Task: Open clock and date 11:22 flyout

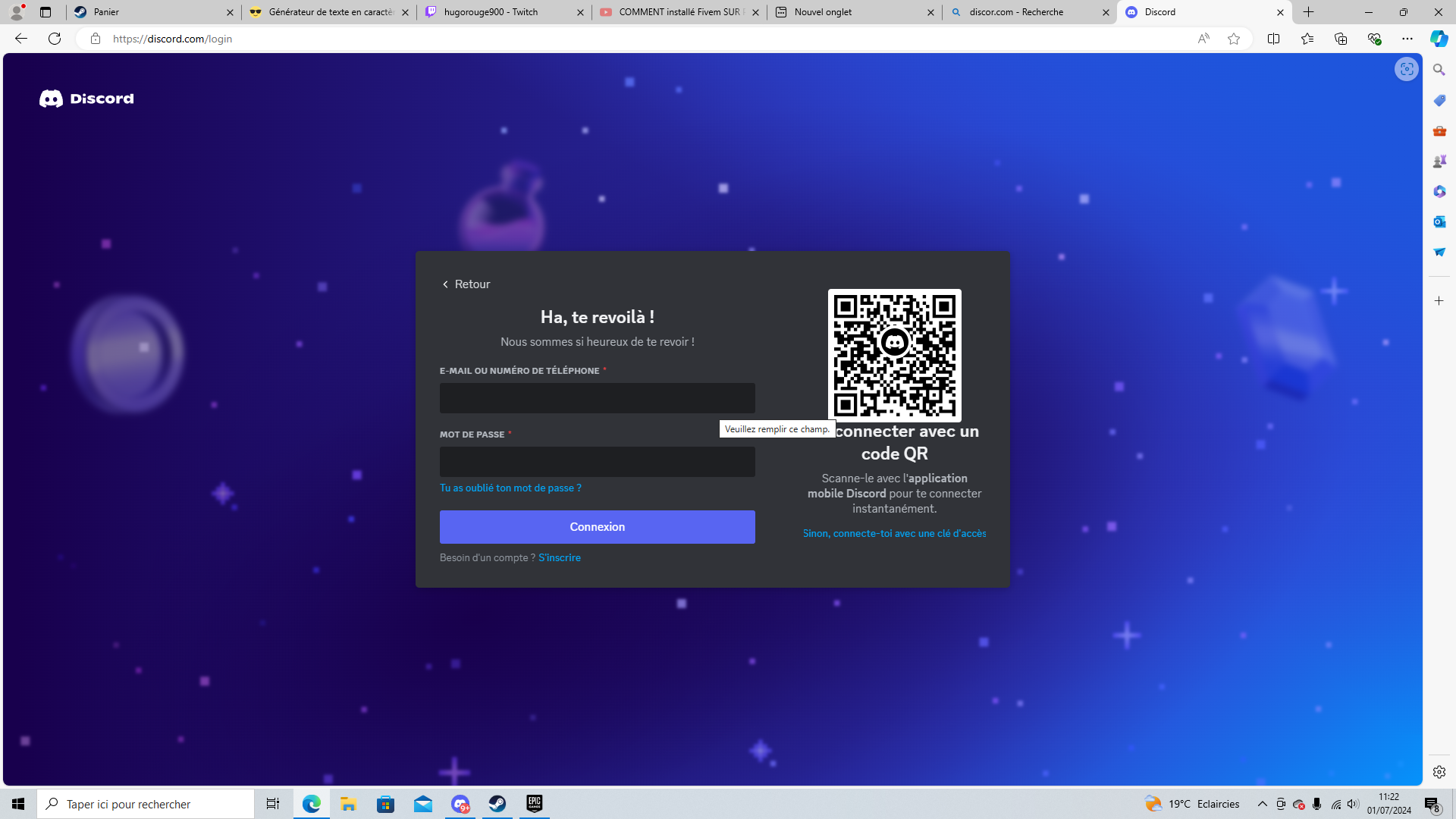Action: [x=1389, y=804]
